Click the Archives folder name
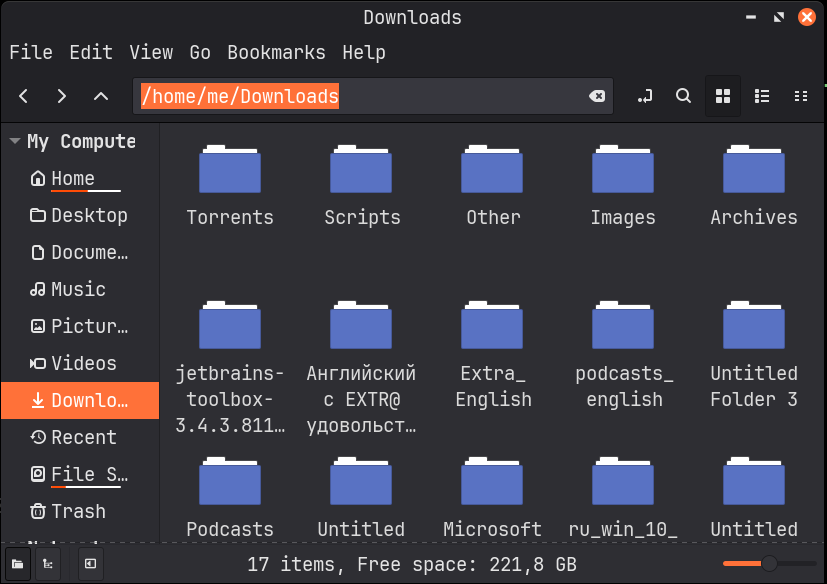Screen dimensions: 827x584 tap(754, 217)
